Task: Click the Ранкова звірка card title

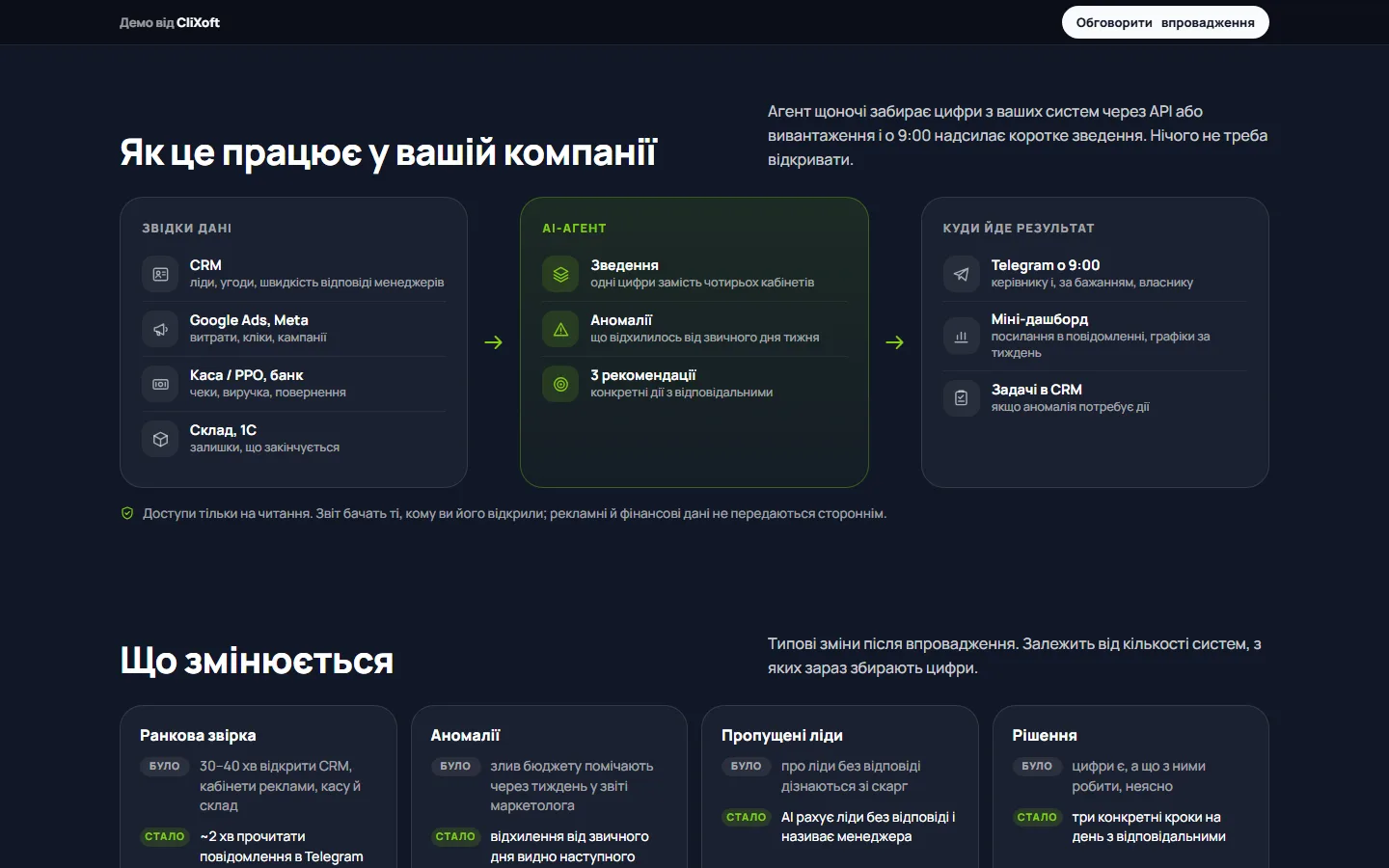Action: click(198, 736)
